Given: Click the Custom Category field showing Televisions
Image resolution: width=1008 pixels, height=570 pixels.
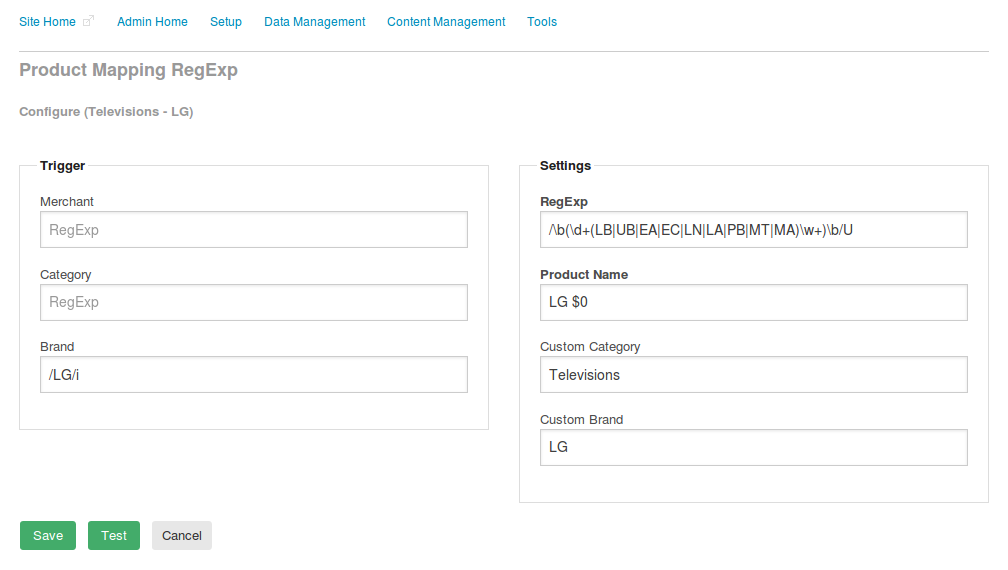Looking at the screenshot, I should pos(753,375).
